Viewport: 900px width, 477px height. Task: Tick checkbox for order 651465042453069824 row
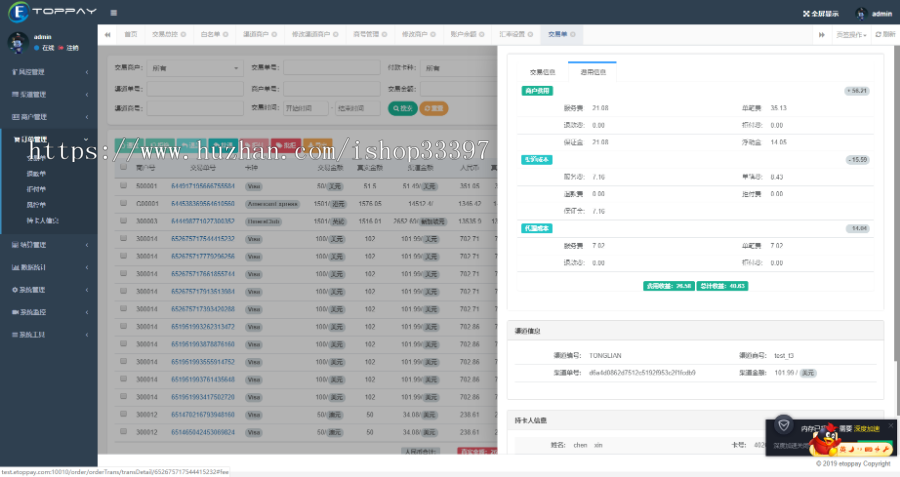coord(123,431)
